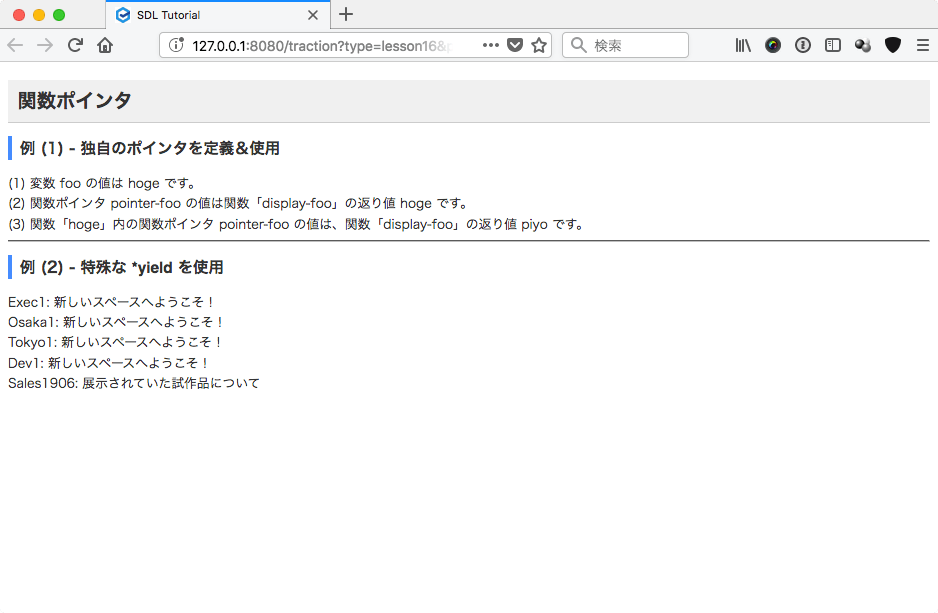Image resolution: width=938 pixels, height=613 pixels.
Task: Open the page actions three-dot menu
Action: [491, 45]
